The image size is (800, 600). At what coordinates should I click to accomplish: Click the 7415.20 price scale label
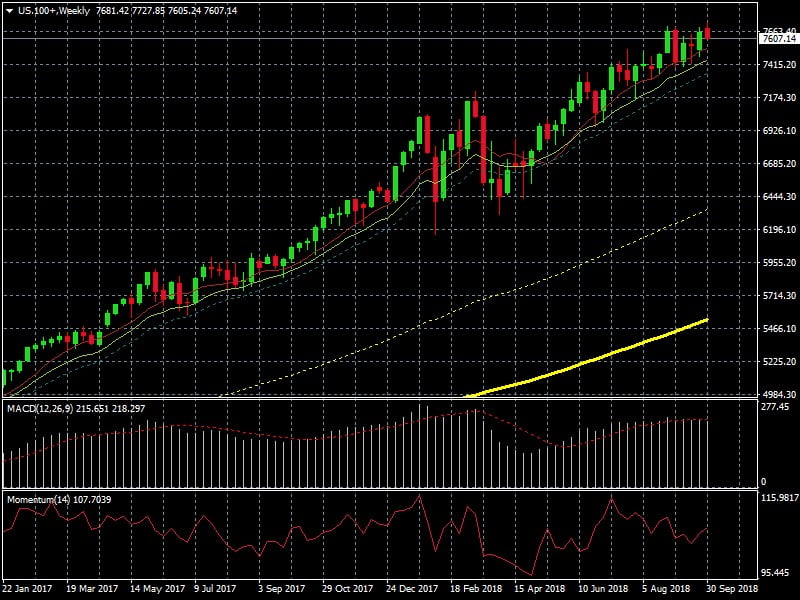click(778, 65)
